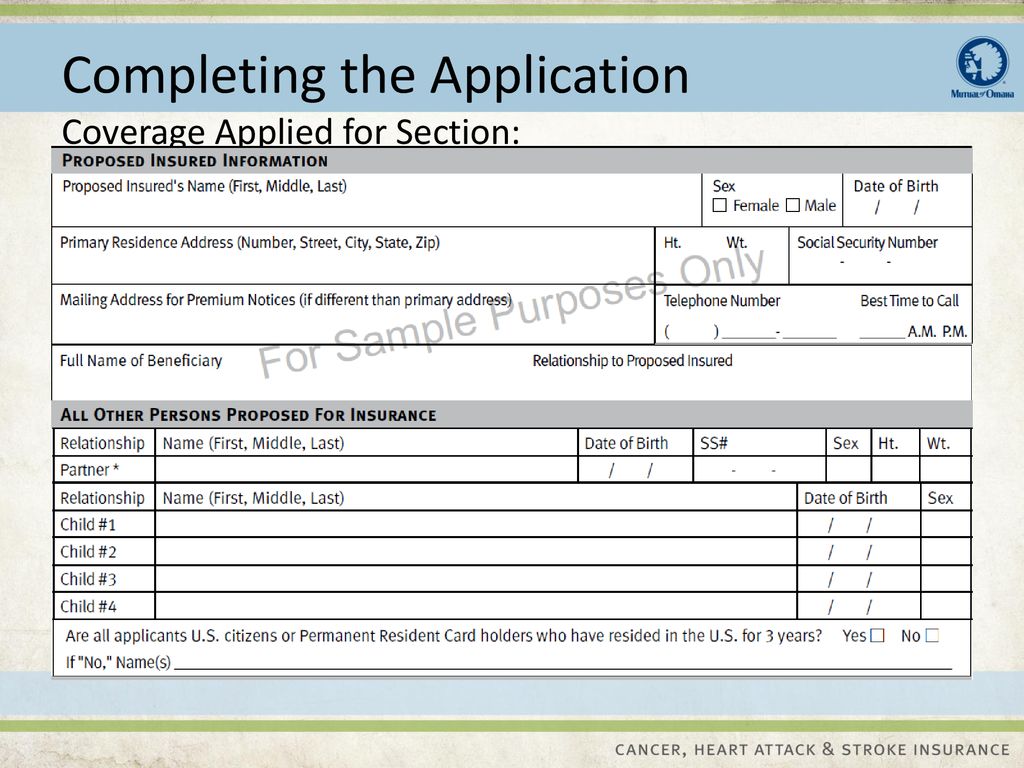The width and height of the screenshot is (1024, 768).
Task: Click the "Ht." label beside Social Security Number
Action: [x=672, y=243]
